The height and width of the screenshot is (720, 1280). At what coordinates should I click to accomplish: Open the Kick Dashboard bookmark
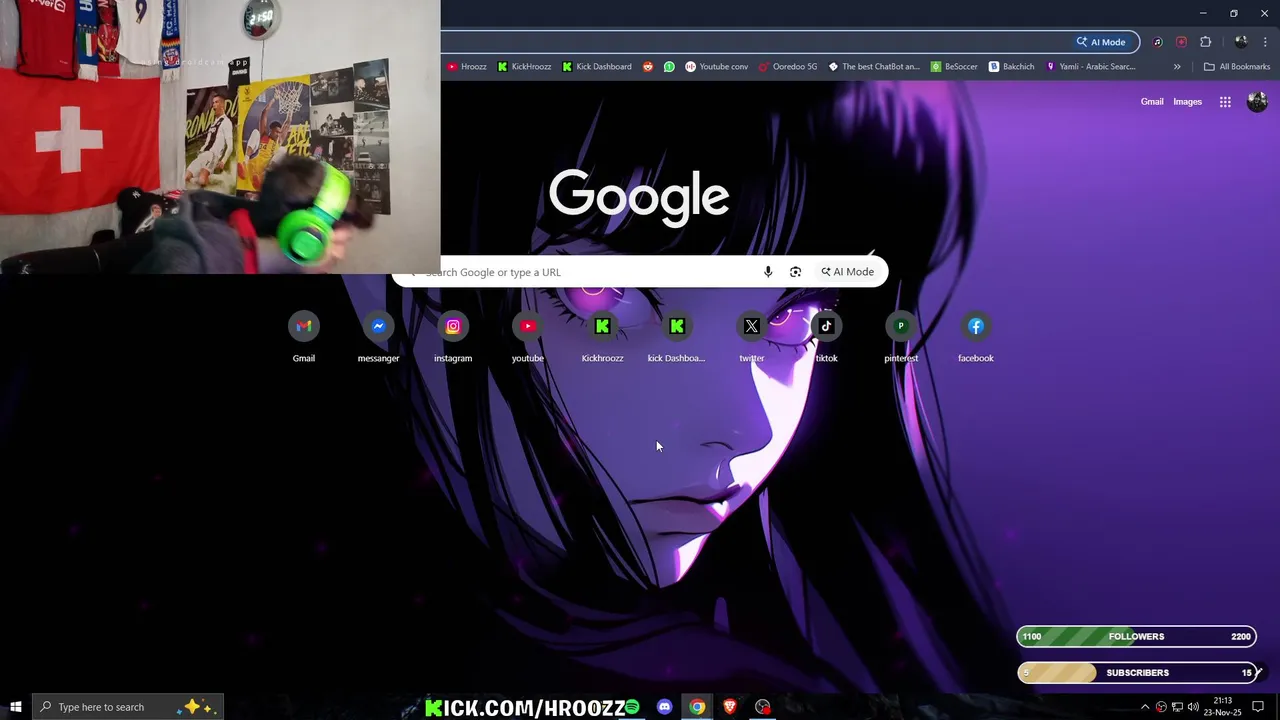coord(597,67)
